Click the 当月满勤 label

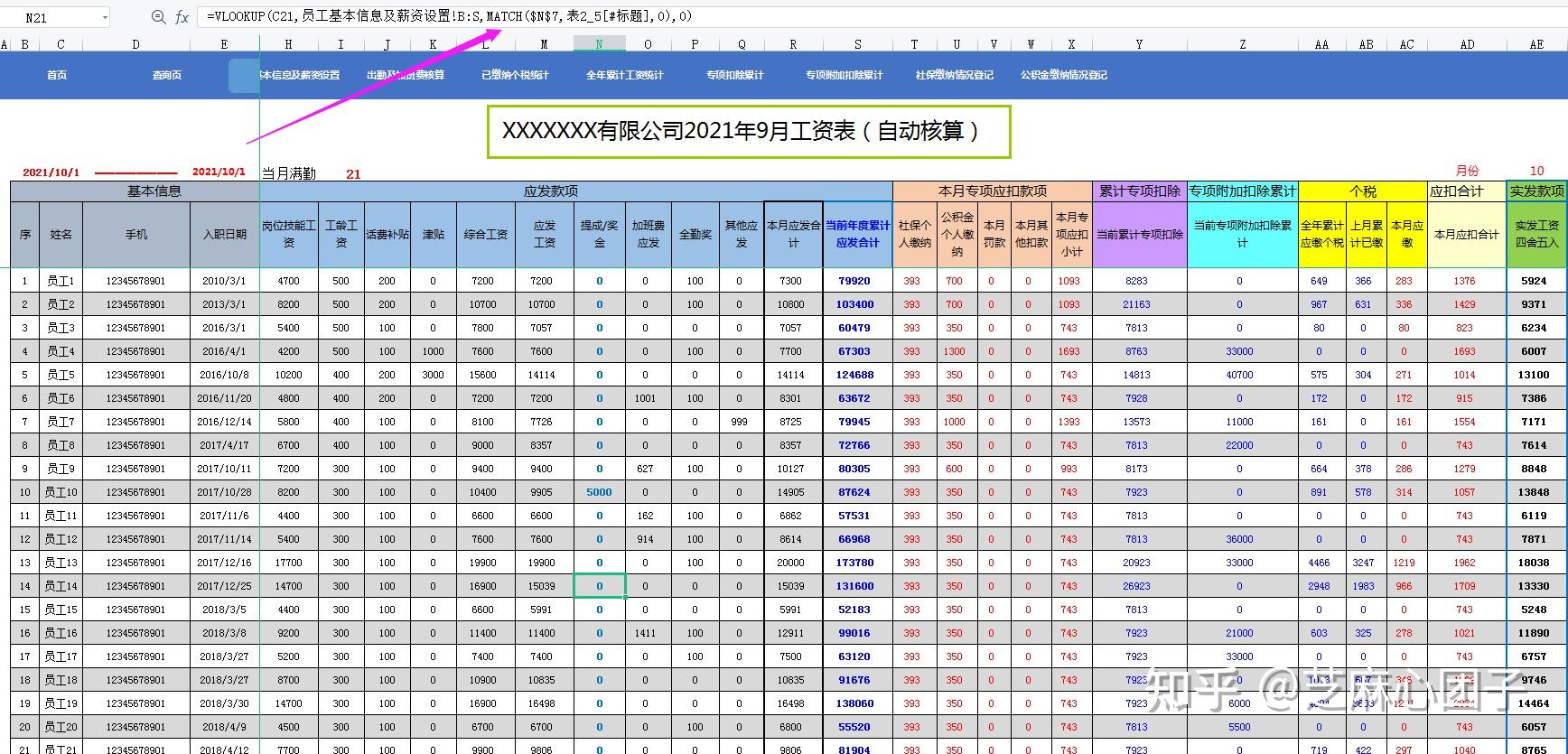289,173
